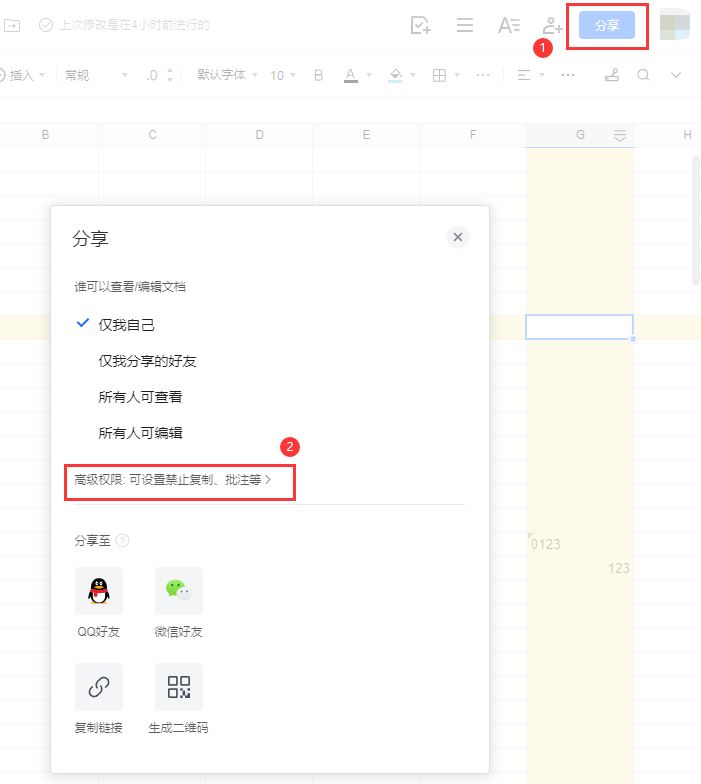Click the .0 decimal places control
The height and width of the screenshot is (784, 701).
152,76
